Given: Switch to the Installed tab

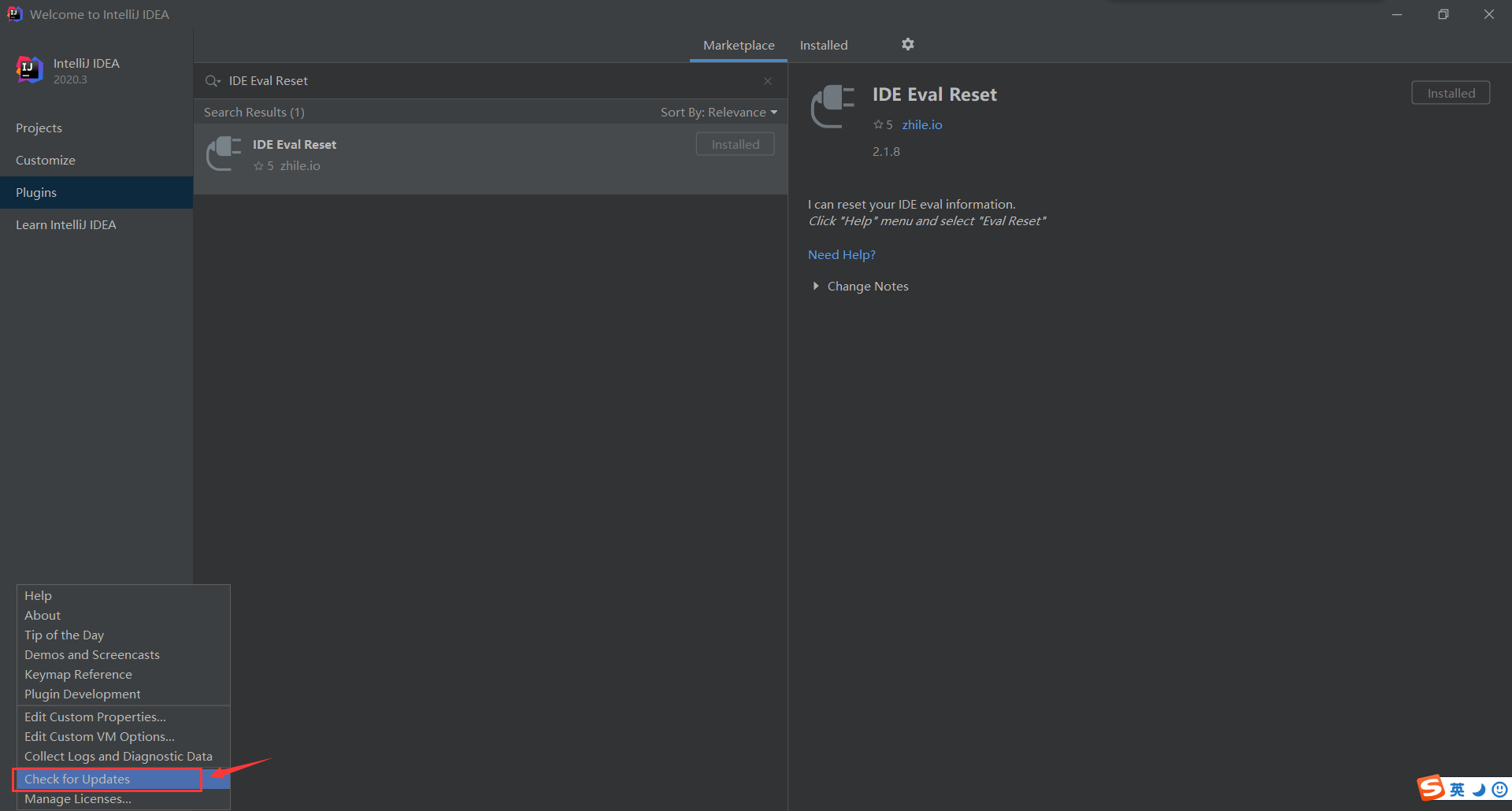Looking at the screenshot, I should pyautogui.click(x=824, y=46).
